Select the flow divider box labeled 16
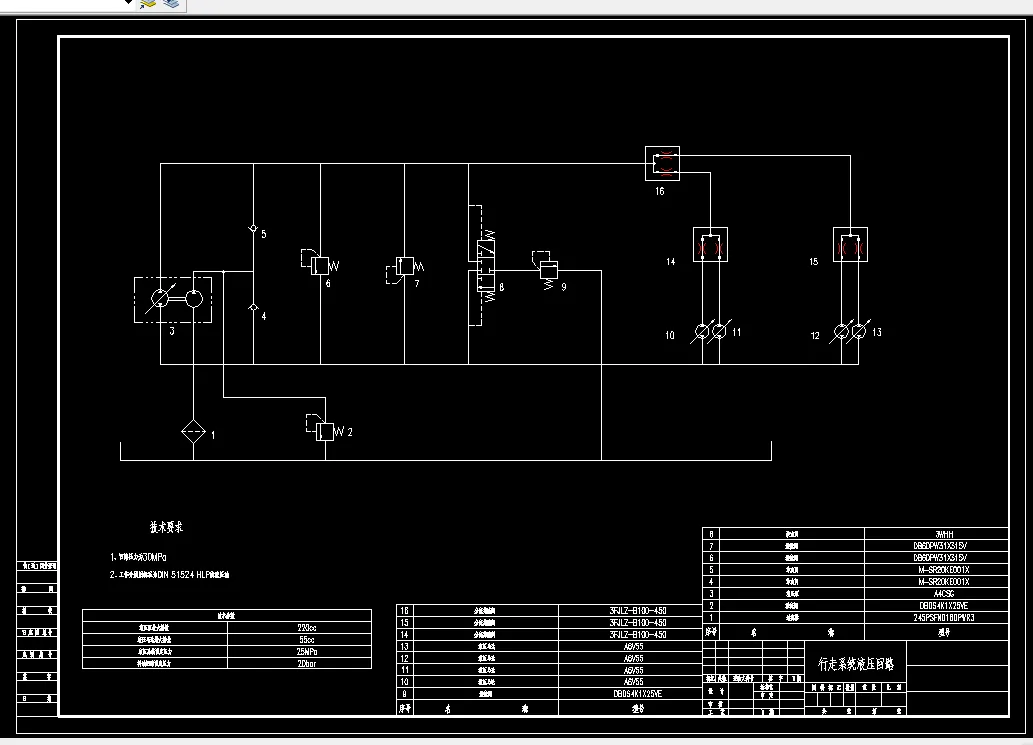The height and width of the screenshot is (745, 1033). point(662,163)
